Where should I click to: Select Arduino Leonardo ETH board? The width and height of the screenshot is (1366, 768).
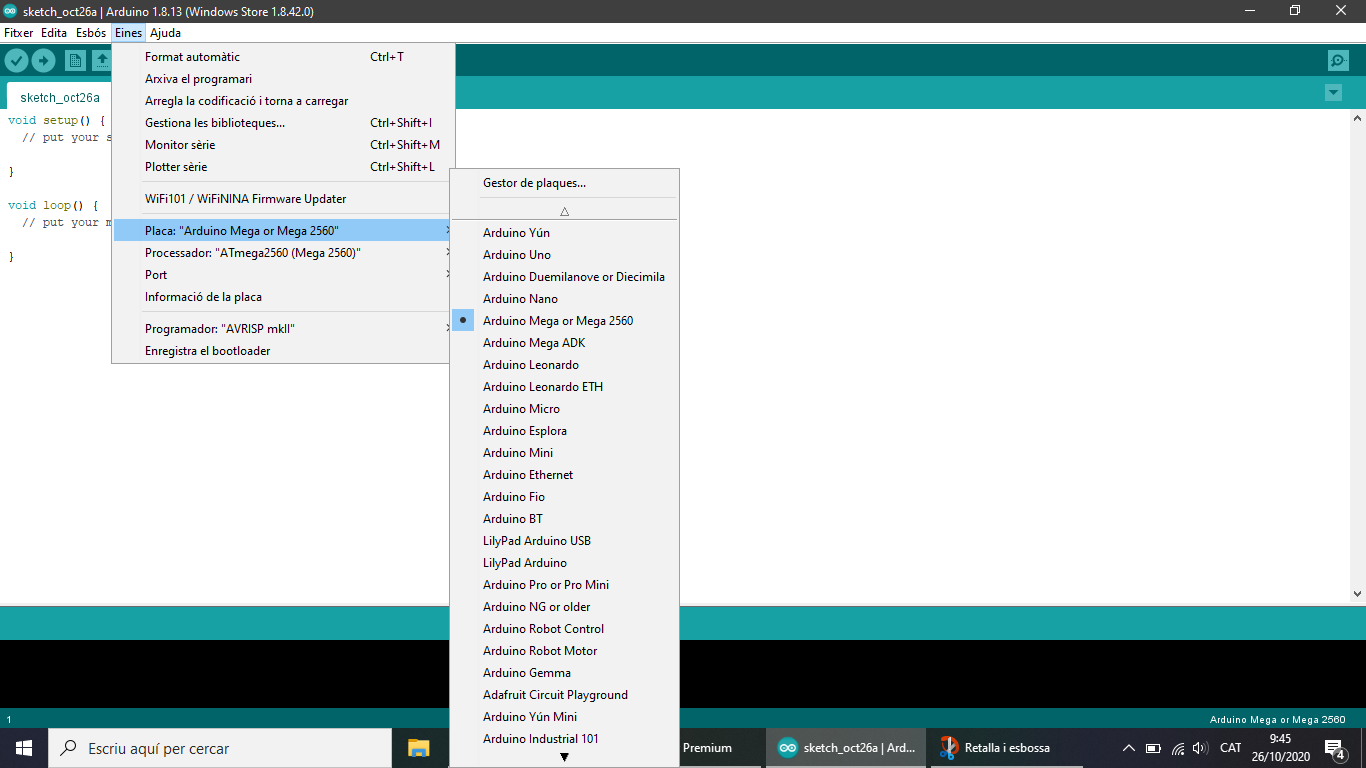point(564,387)
